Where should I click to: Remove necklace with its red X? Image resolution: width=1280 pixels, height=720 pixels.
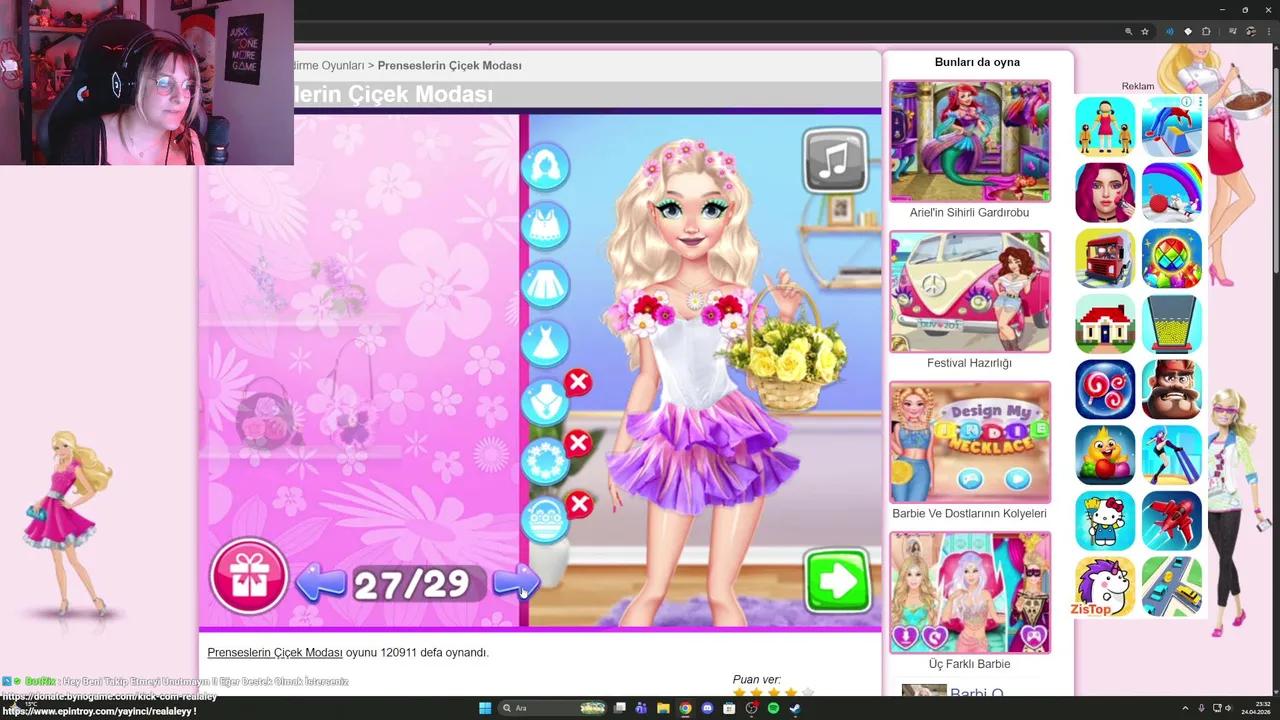pos(578,383)
